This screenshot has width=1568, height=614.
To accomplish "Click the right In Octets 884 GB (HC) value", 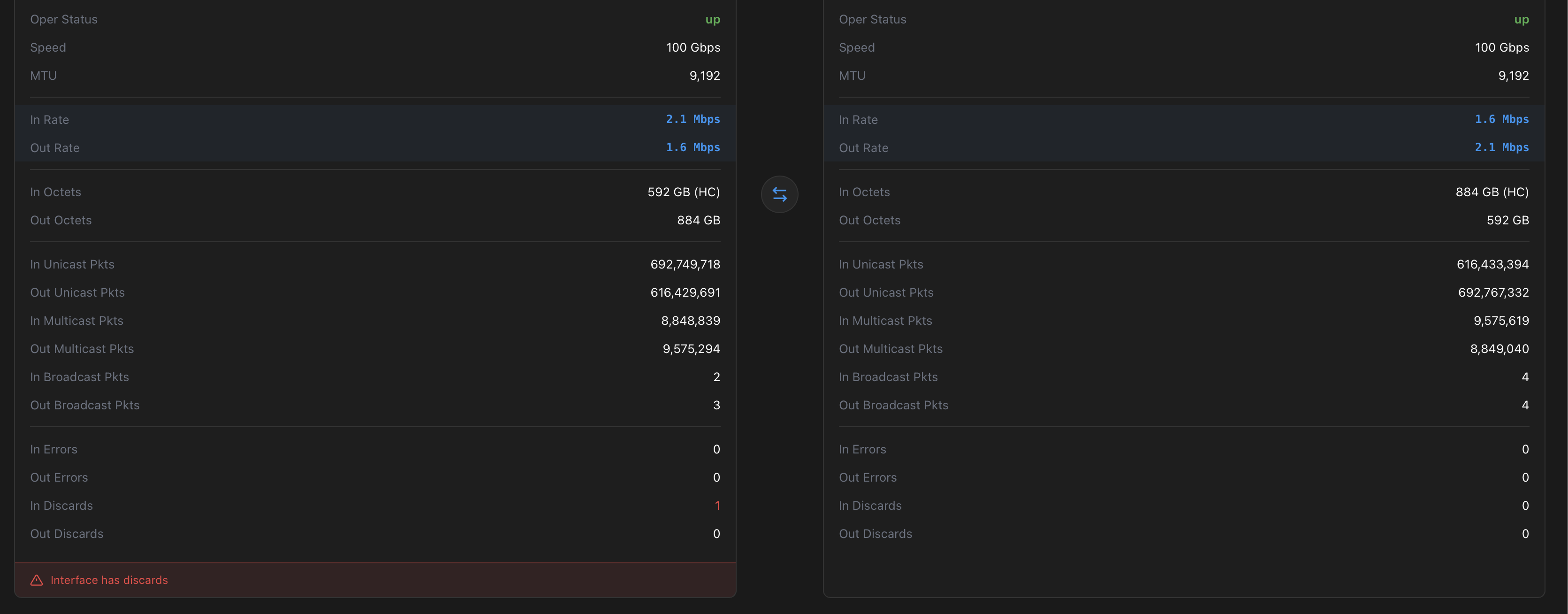I will tap(1492, 192).
